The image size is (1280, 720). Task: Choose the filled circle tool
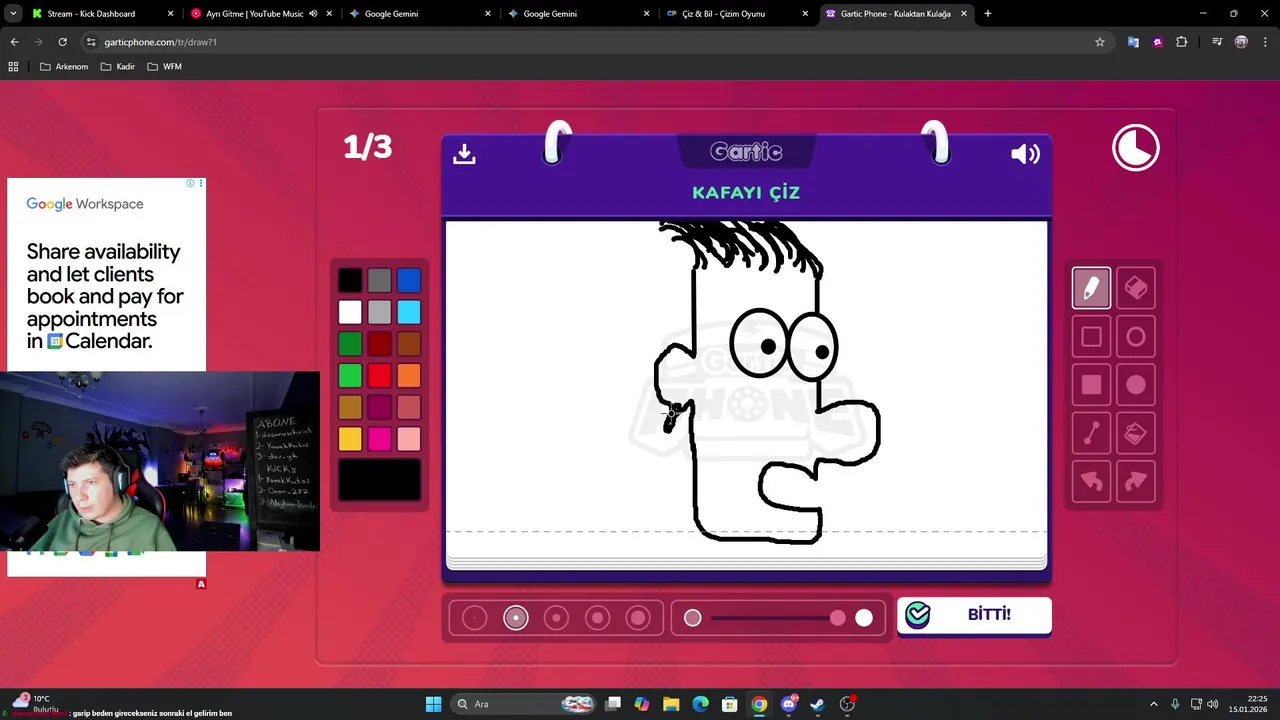click(x=1136, y=385)
